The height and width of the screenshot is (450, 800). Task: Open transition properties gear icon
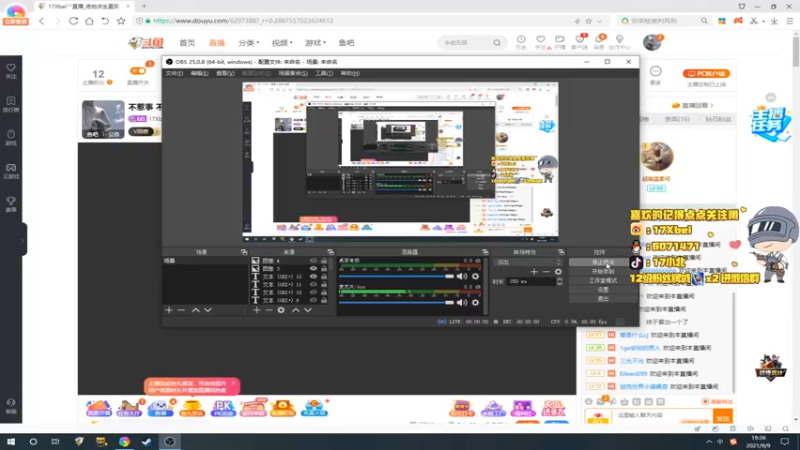pyautogui.click(x=558, y=272)
